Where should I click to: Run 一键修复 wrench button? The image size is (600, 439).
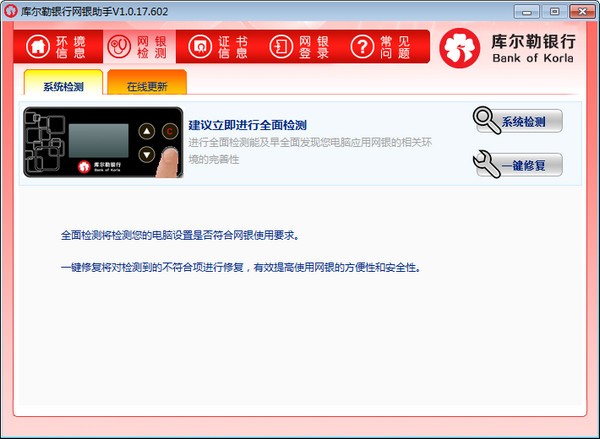pyautogui.click(x=518, y=165)
